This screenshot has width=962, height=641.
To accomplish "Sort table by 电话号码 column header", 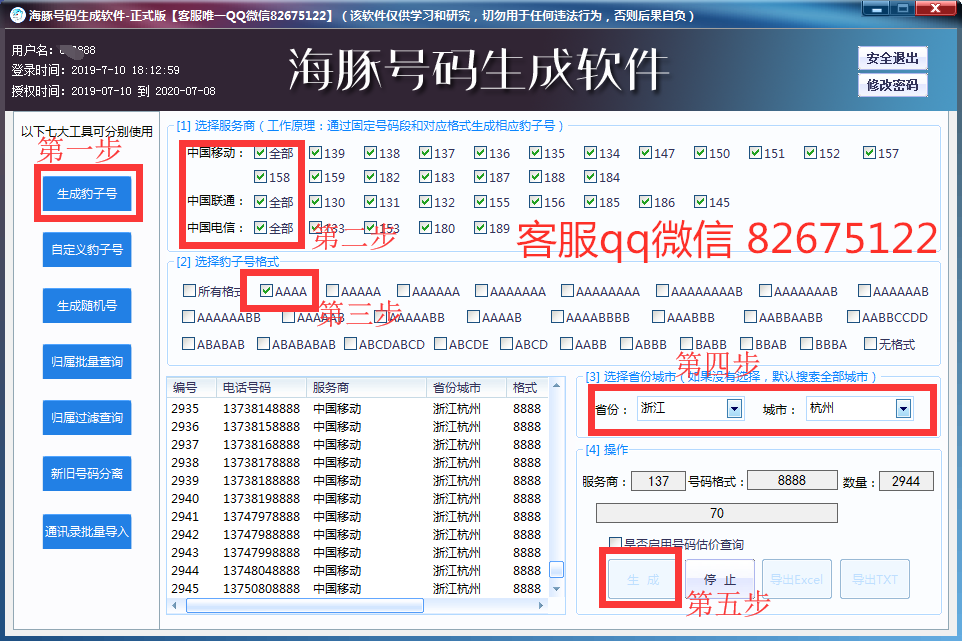I will (x=261, y=388).
